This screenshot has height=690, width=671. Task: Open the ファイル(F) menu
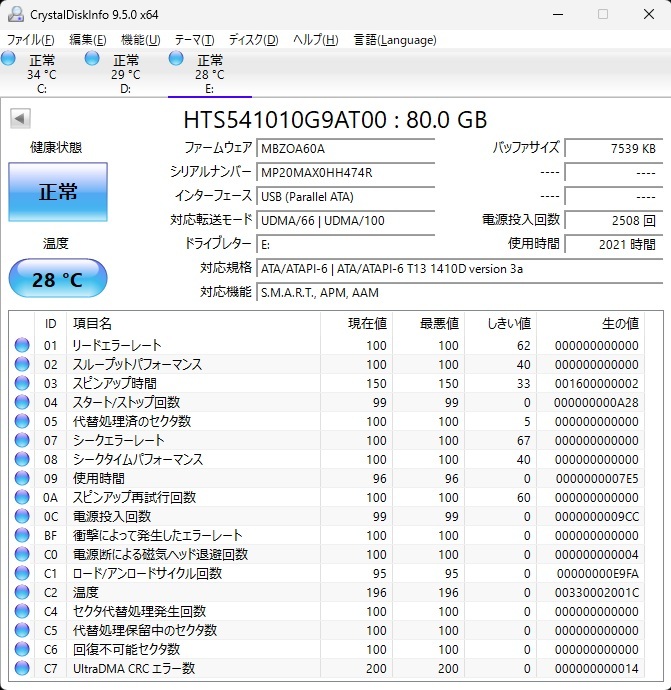pyautogui.click(x=31, y=40)
